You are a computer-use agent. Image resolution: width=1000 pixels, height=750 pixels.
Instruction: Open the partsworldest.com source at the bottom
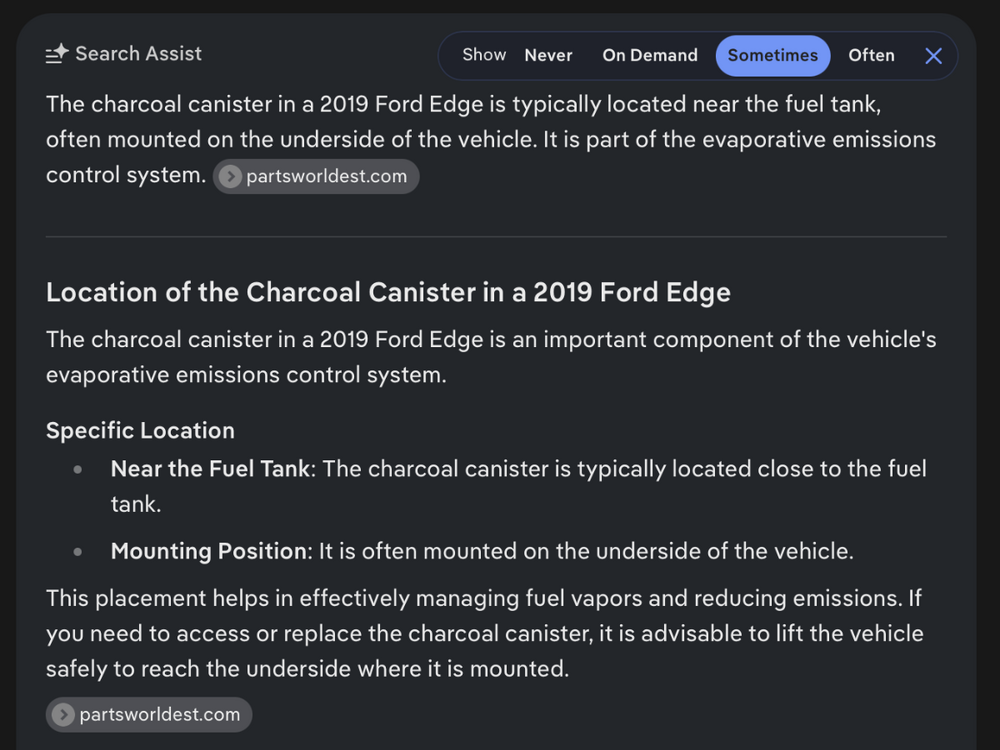pyautogui.click(x=149, y=715)
